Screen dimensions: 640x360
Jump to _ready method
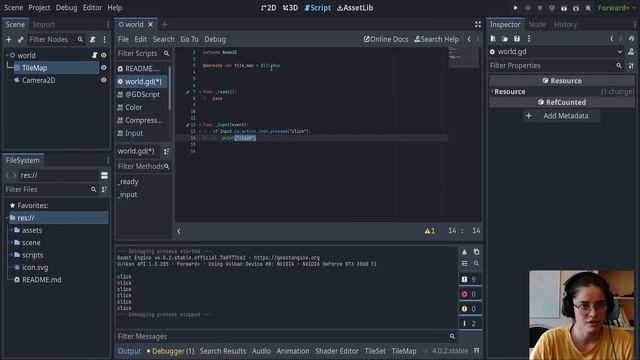[x=128, y=182]
